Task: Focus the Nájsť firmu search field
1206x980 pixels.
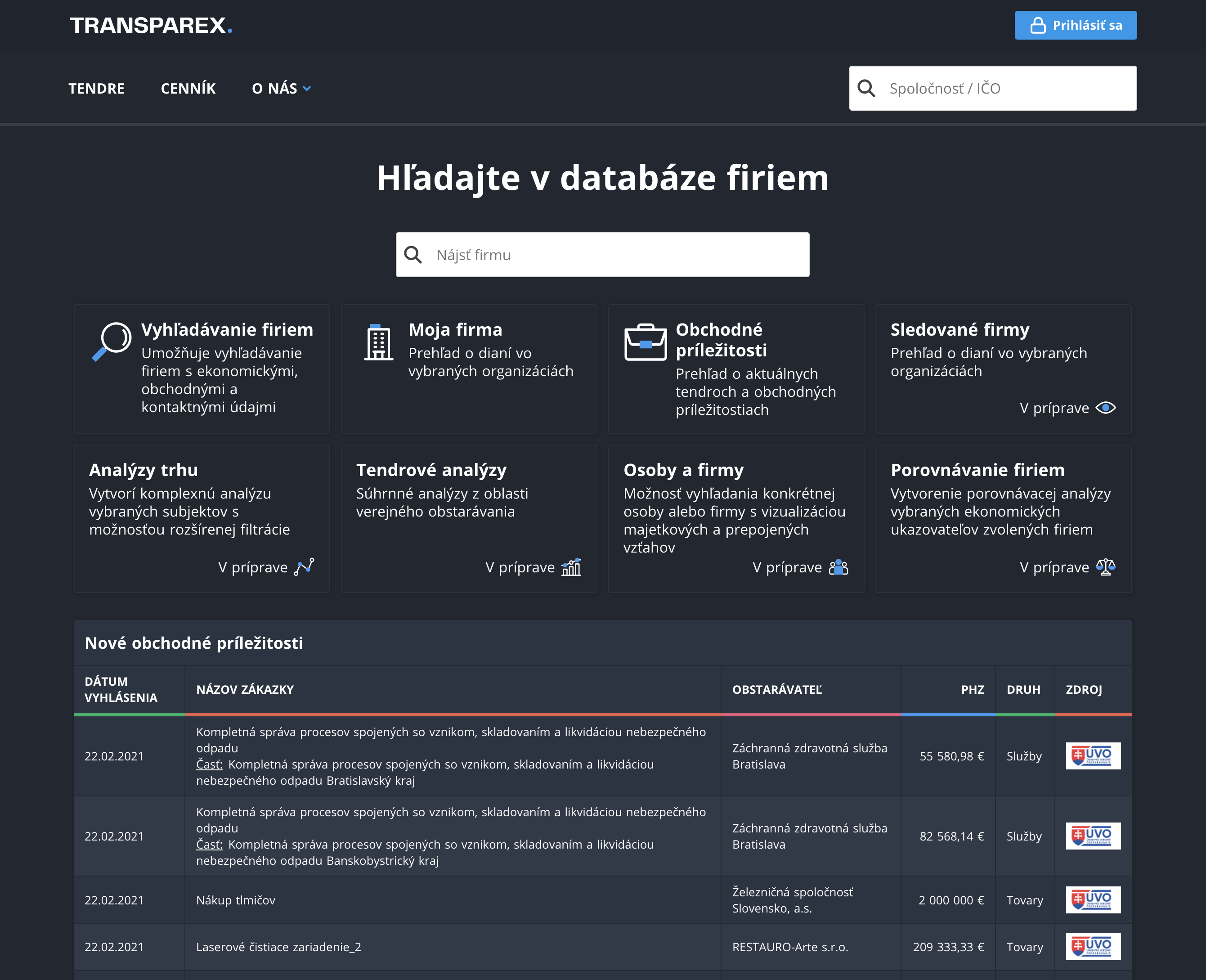Action: [602, 255]
